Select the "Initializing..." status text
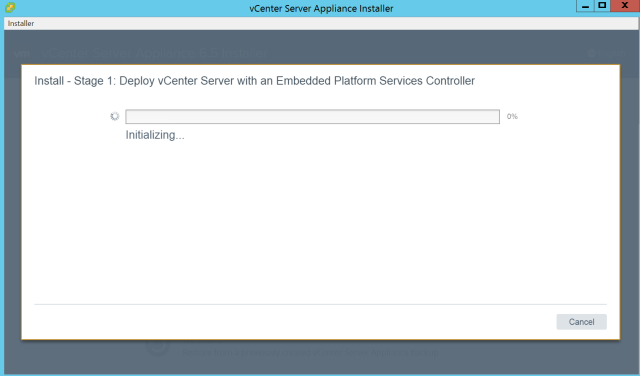 [155, 135]
